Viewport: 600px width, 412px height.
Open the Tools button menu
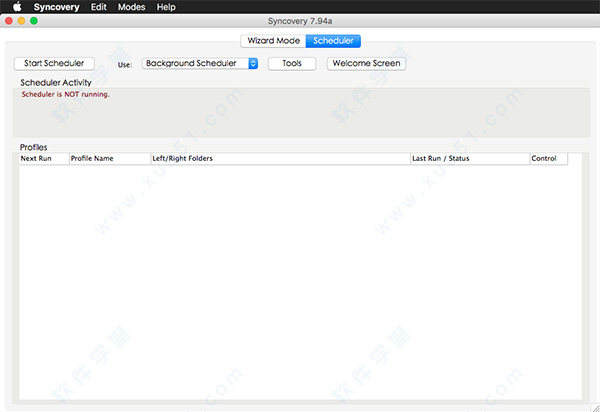coord(292,64)
